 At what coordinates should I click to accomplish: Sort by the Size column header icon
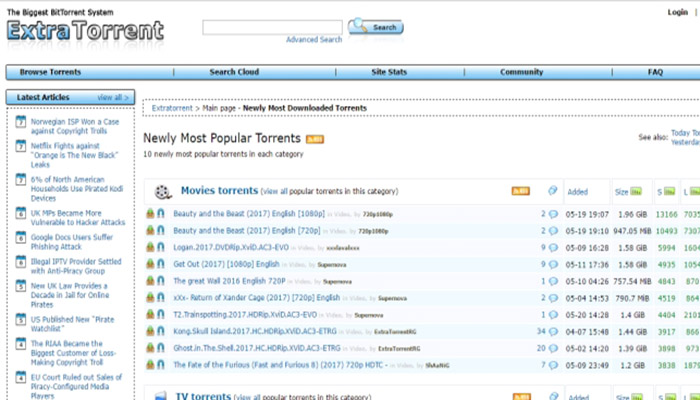pos(636,192)
